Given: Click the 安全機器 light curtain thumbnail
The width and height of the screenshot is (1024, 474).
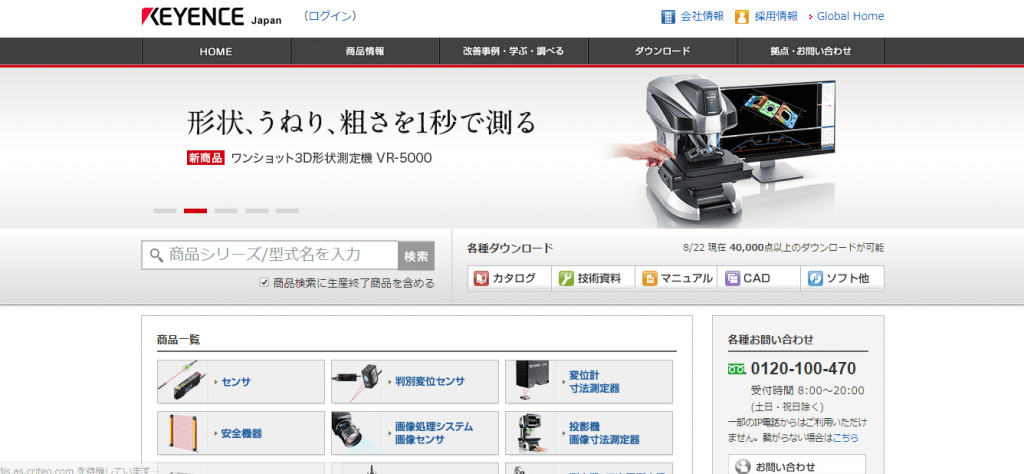Looking at the screenshot, I should tap(184, 433).
